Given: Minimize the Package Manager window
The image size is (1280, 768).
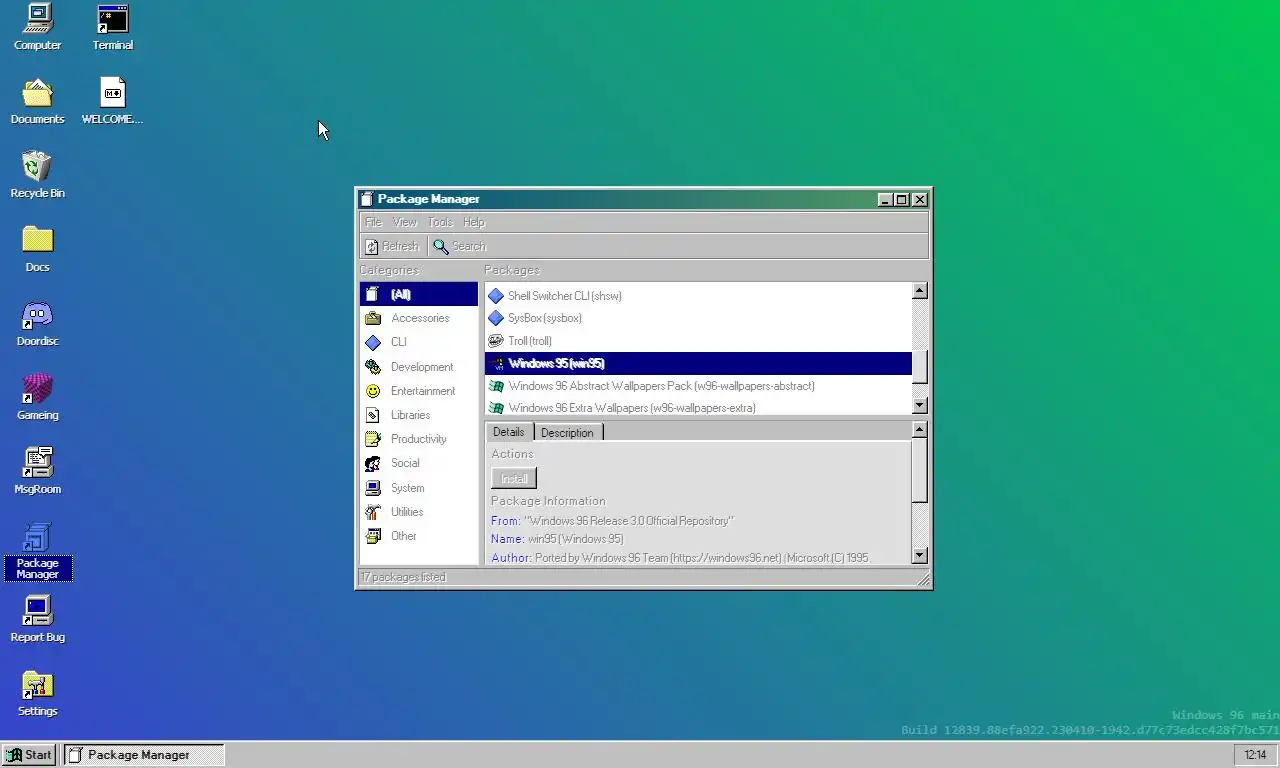Looking at the screenshot, I should point(885,200).
